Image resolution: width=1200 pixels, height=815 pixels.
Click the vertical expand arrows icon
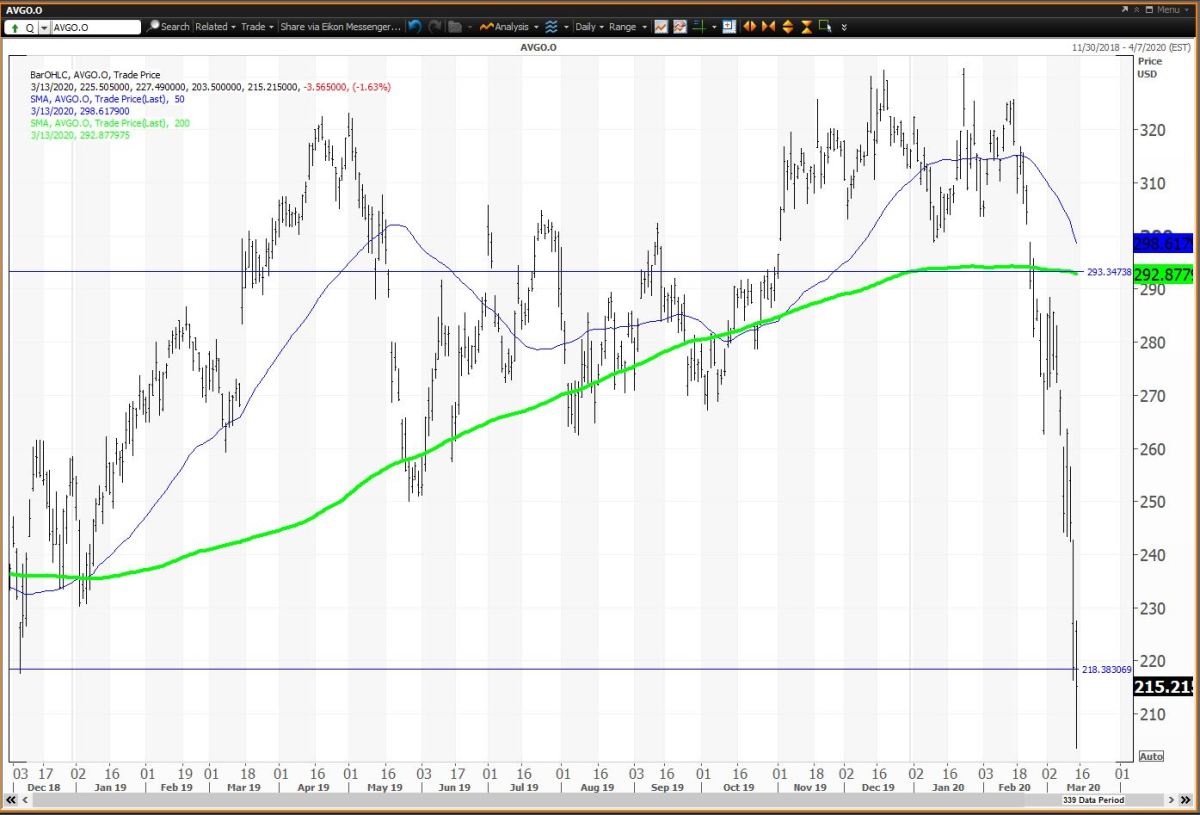[x=788, y=27]
